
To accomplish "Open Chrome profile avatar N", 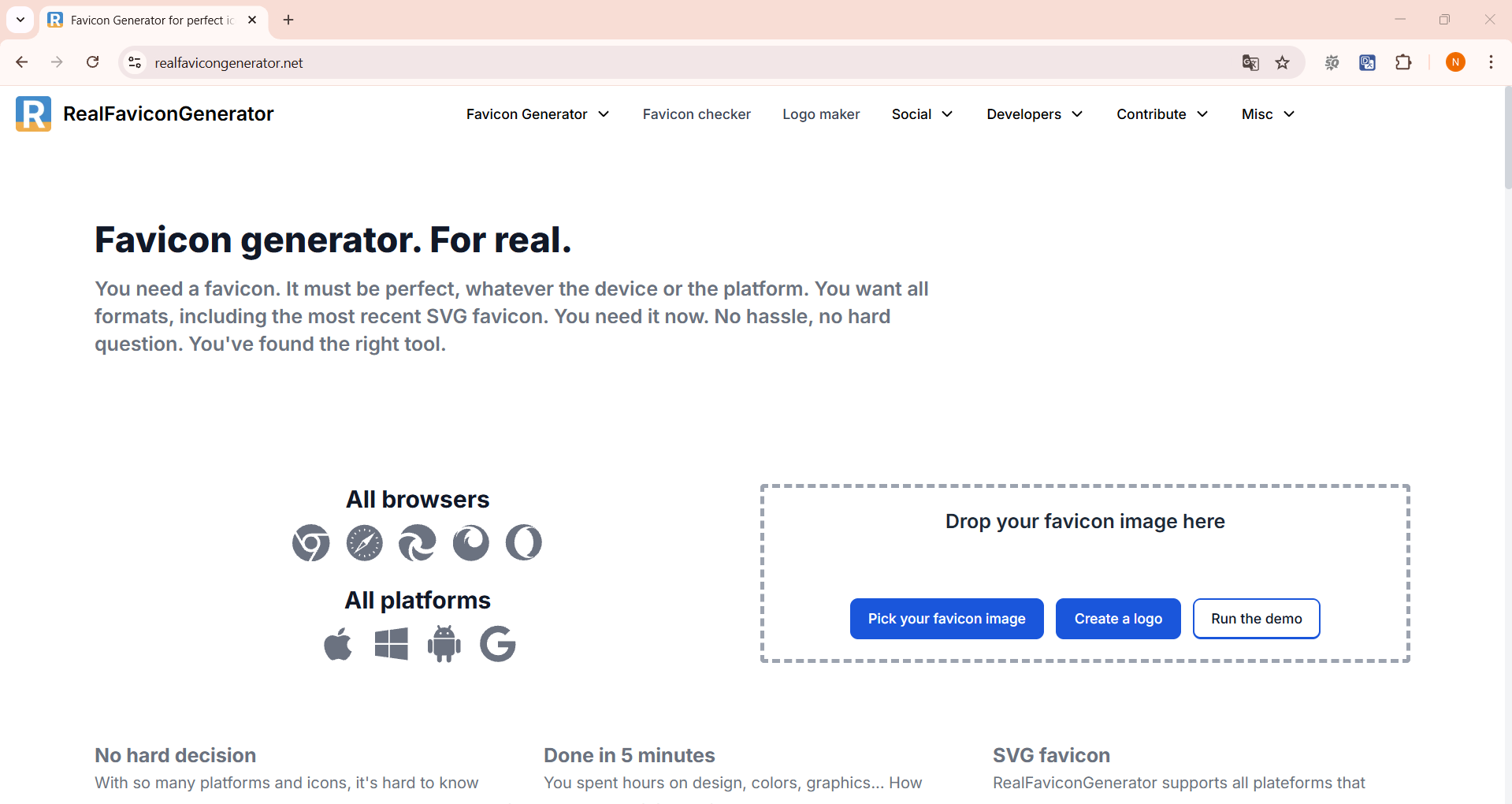I will click(x=1455, y=62).
